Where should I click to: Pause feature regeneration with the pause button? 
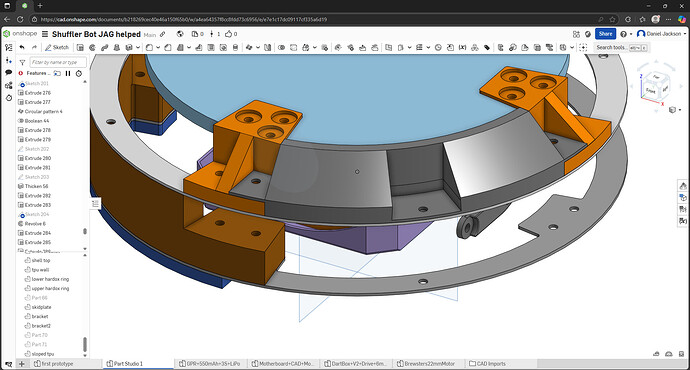click(x=68, y=73)
